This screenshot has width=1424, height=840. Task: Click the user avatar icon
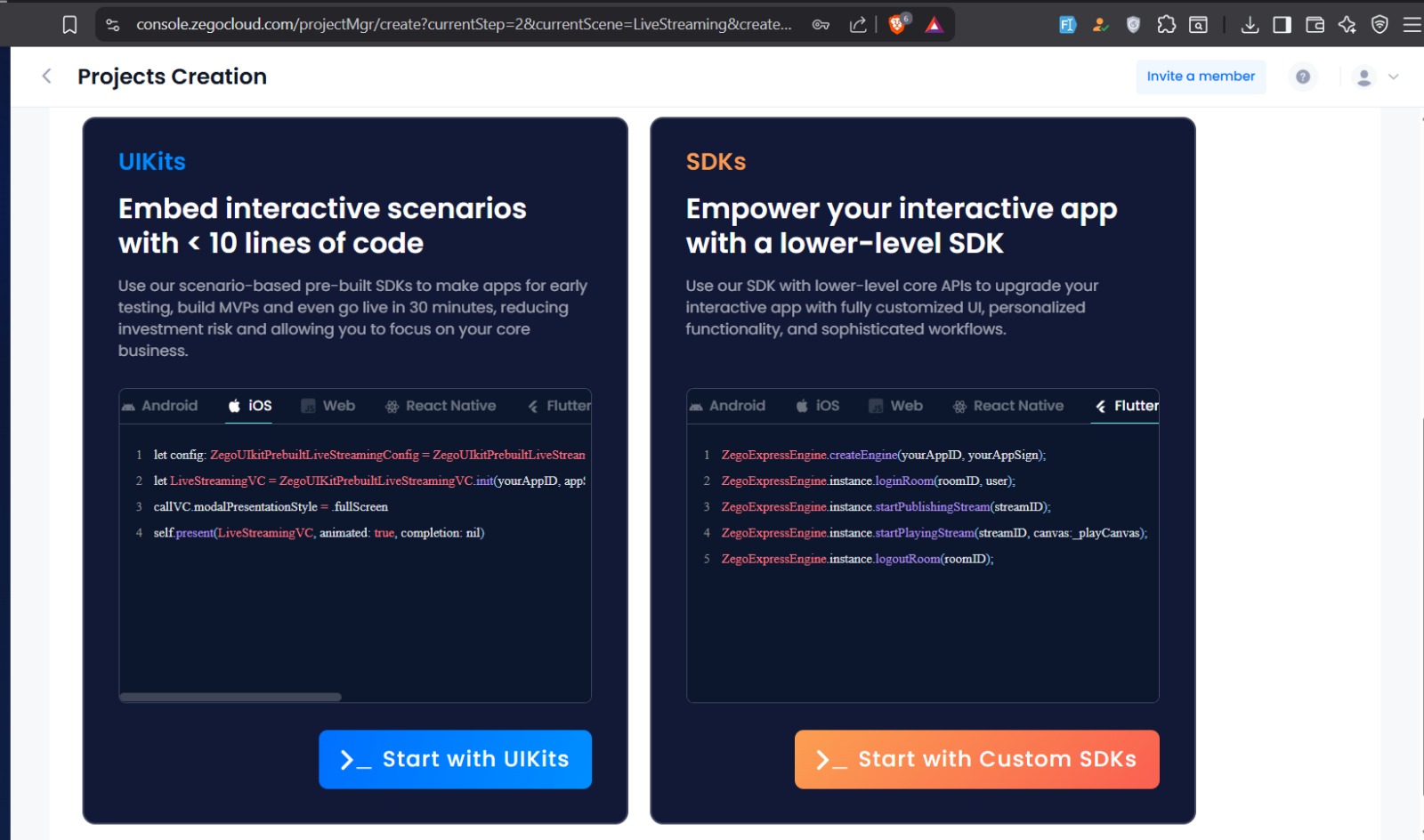(1363, 77)
